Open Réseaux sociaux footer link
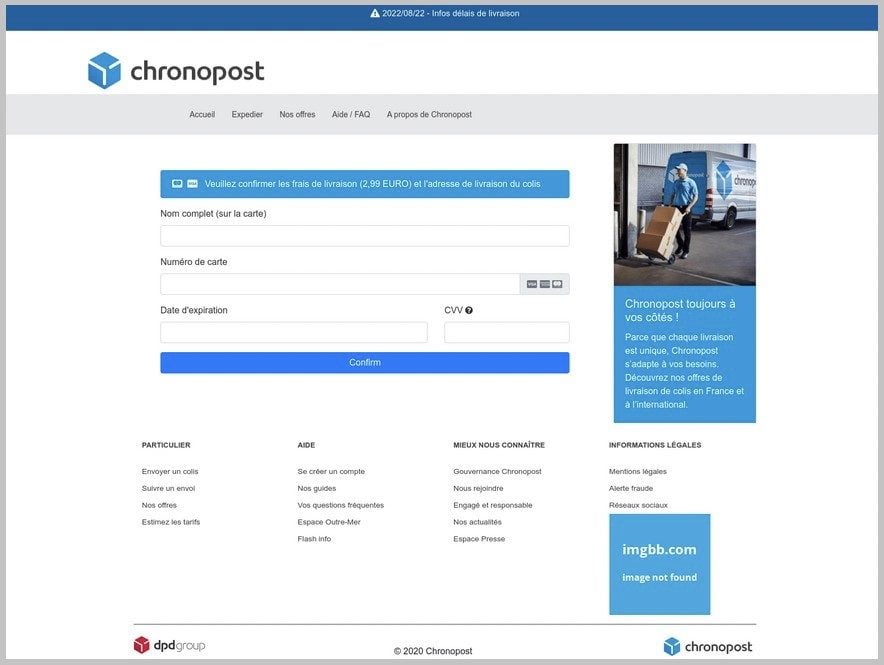This screenshot has width=884, height=665. point(638,505)
